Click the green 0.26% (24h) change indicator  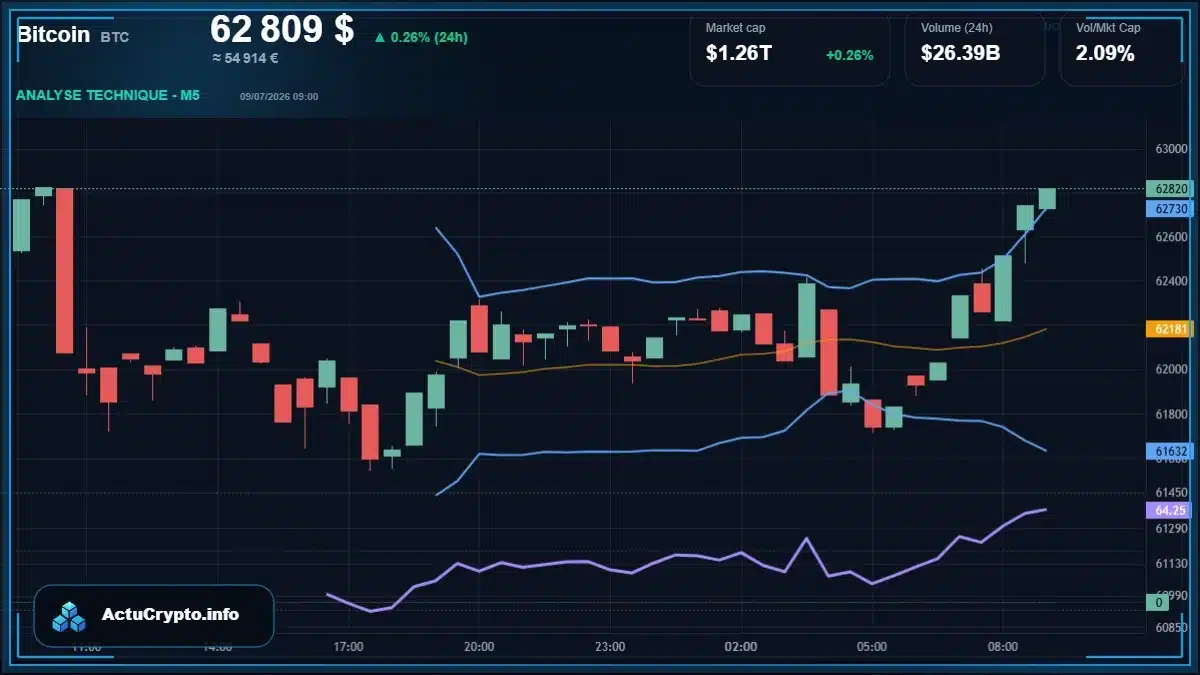tap(420, 37)
